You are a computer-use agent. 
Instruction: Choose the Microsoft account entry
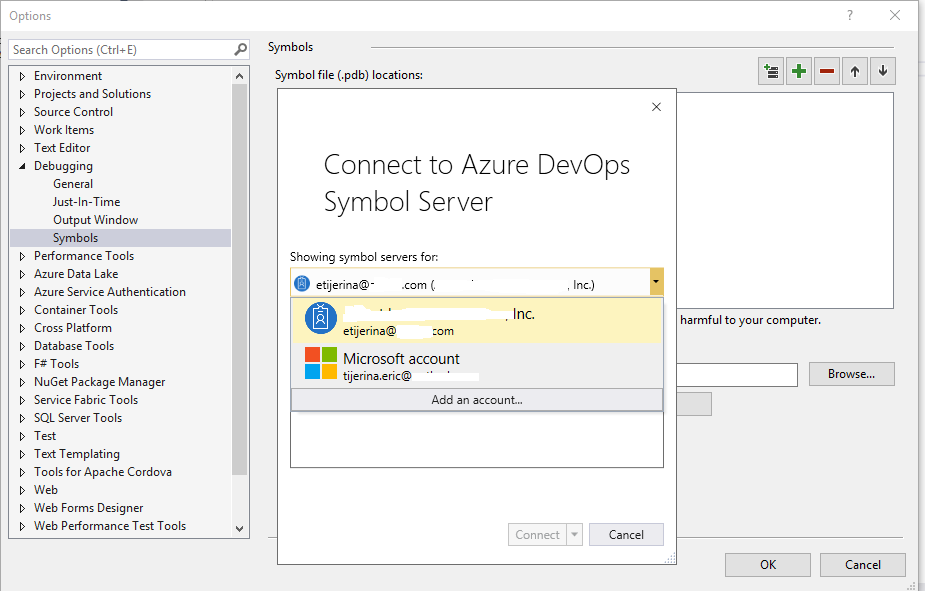click(x=477, y=366)
